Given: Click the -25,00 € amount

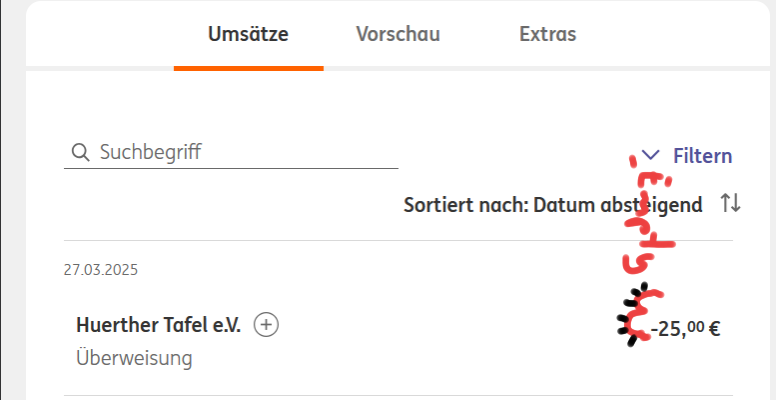Looking at the screenshot, I should pyautogui.click(x=685, y=326).
